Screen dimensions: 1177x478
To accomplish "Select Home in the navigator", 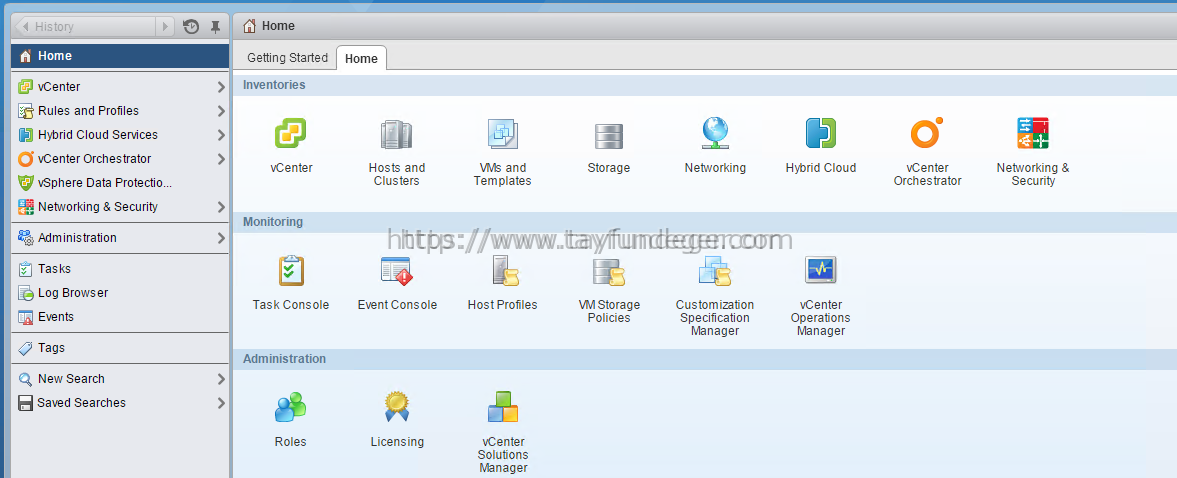I will point(120,56).
